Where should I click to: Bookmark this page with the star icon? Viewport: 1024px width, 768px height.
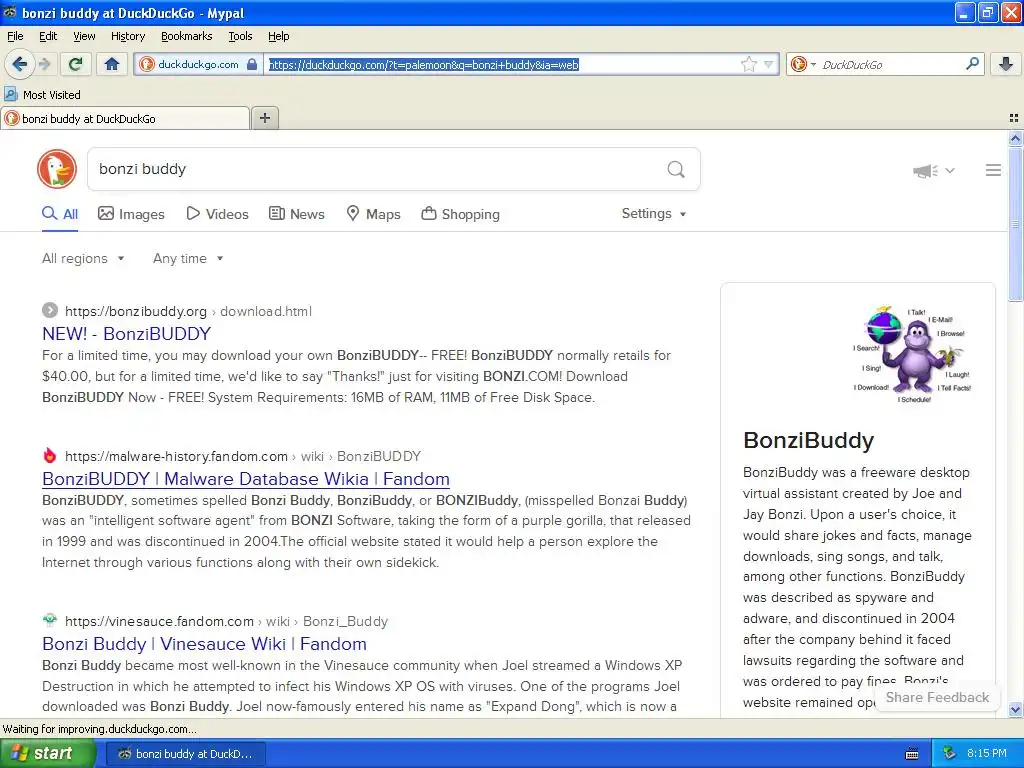pos(748,64)
